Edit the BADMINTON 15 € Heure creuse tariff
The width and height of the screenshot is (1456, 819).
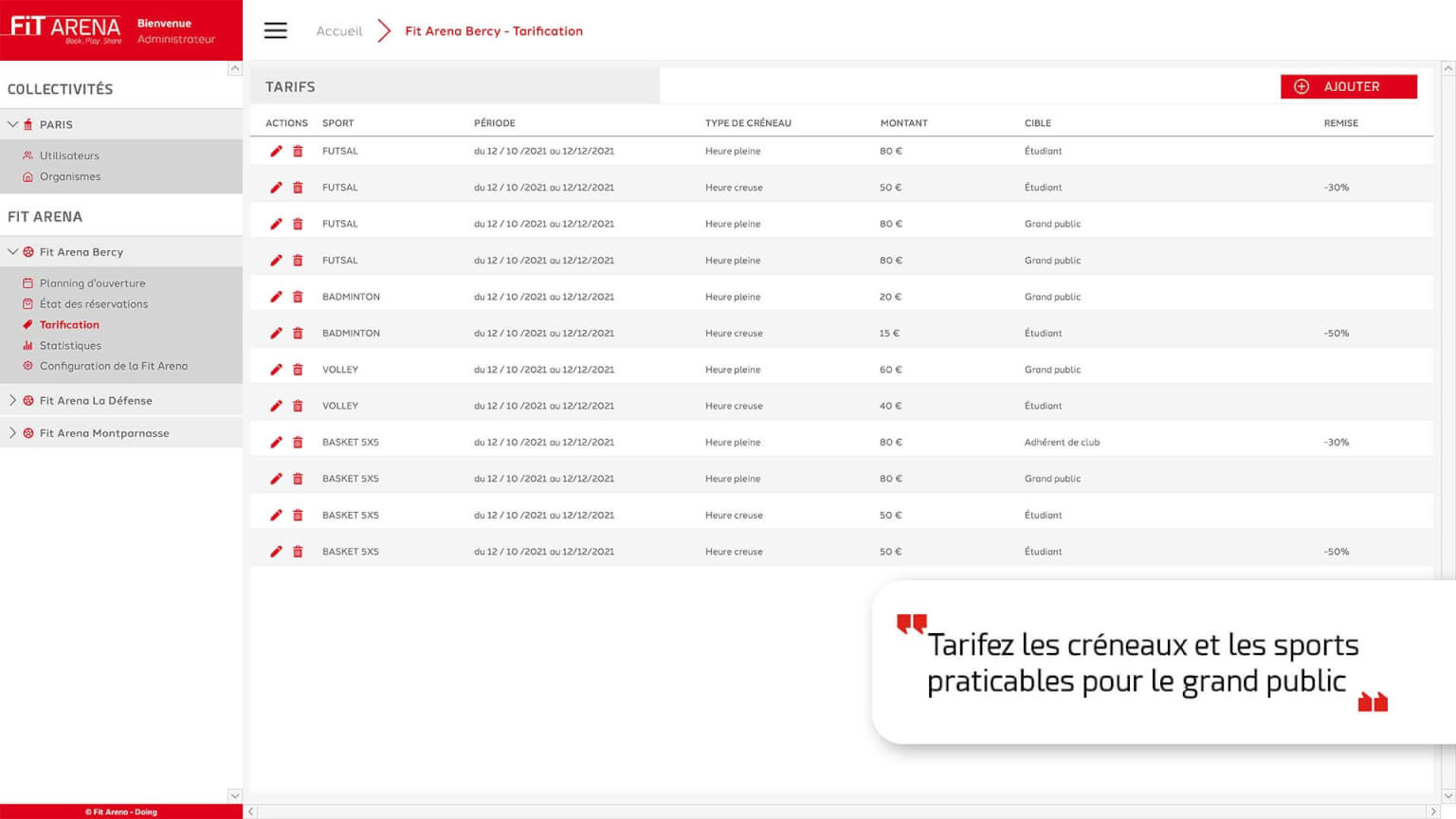[276, 333]
